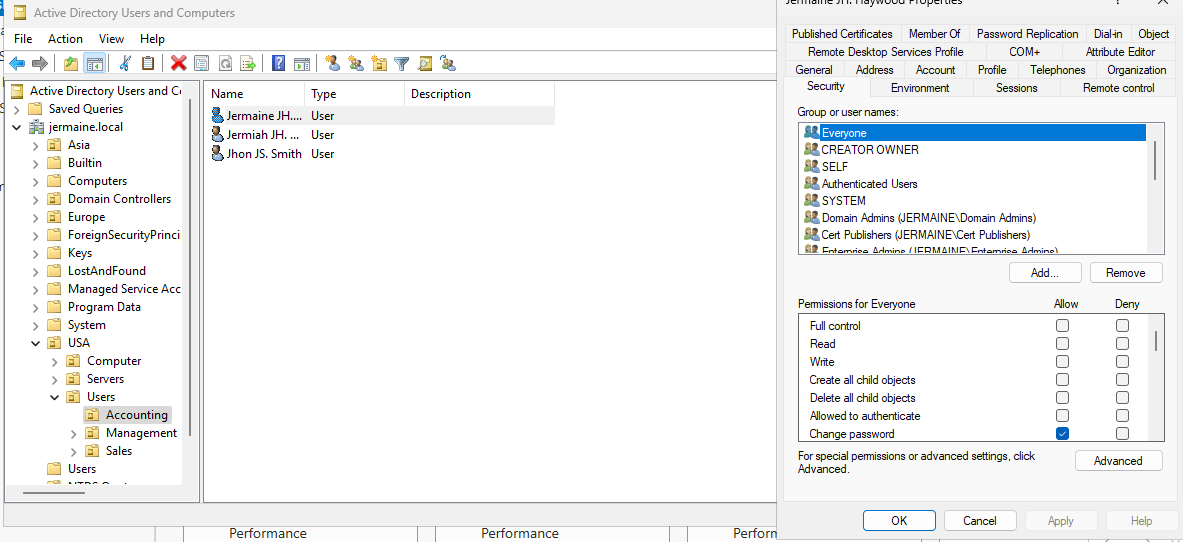Click the group icon next to SYSTEM
This screenshot has height=542, width=1183.
(812, 201)
